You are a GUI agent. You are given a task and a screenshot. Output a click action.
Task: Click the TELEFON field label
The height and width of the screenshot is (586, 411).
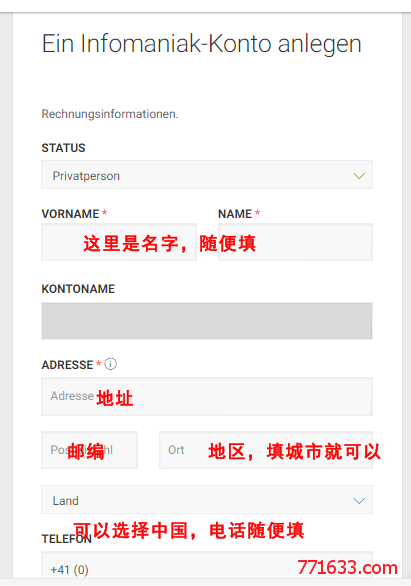point(67,539)
